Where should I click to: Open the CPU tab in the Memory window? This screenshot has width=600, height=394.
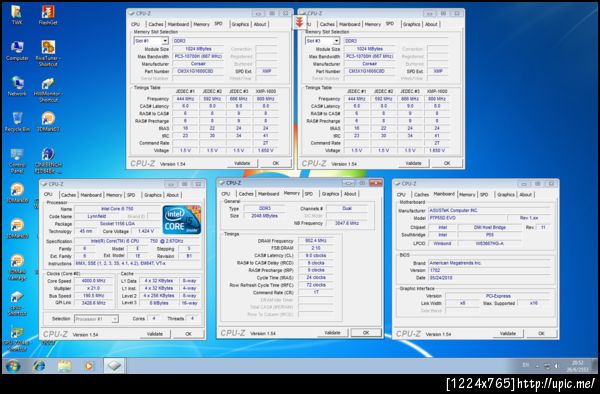pos(226,194)
